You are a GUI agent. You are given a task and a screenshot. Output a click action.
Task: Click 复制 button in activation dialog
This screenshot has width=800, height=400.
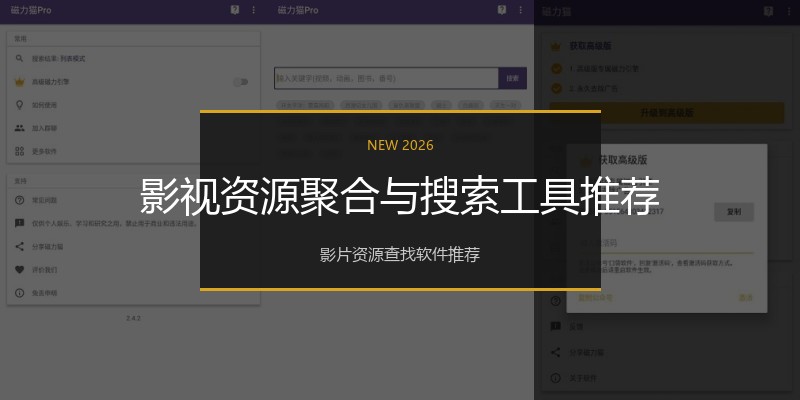[x=734, y=212]
